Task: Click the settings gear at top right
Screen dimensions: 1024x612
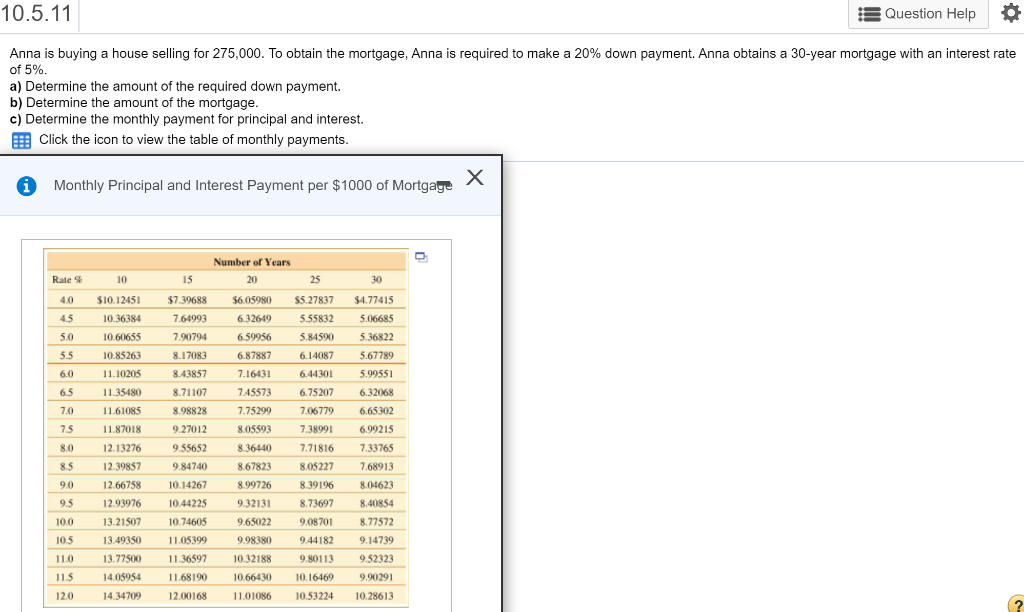Action: [1010, 14]
